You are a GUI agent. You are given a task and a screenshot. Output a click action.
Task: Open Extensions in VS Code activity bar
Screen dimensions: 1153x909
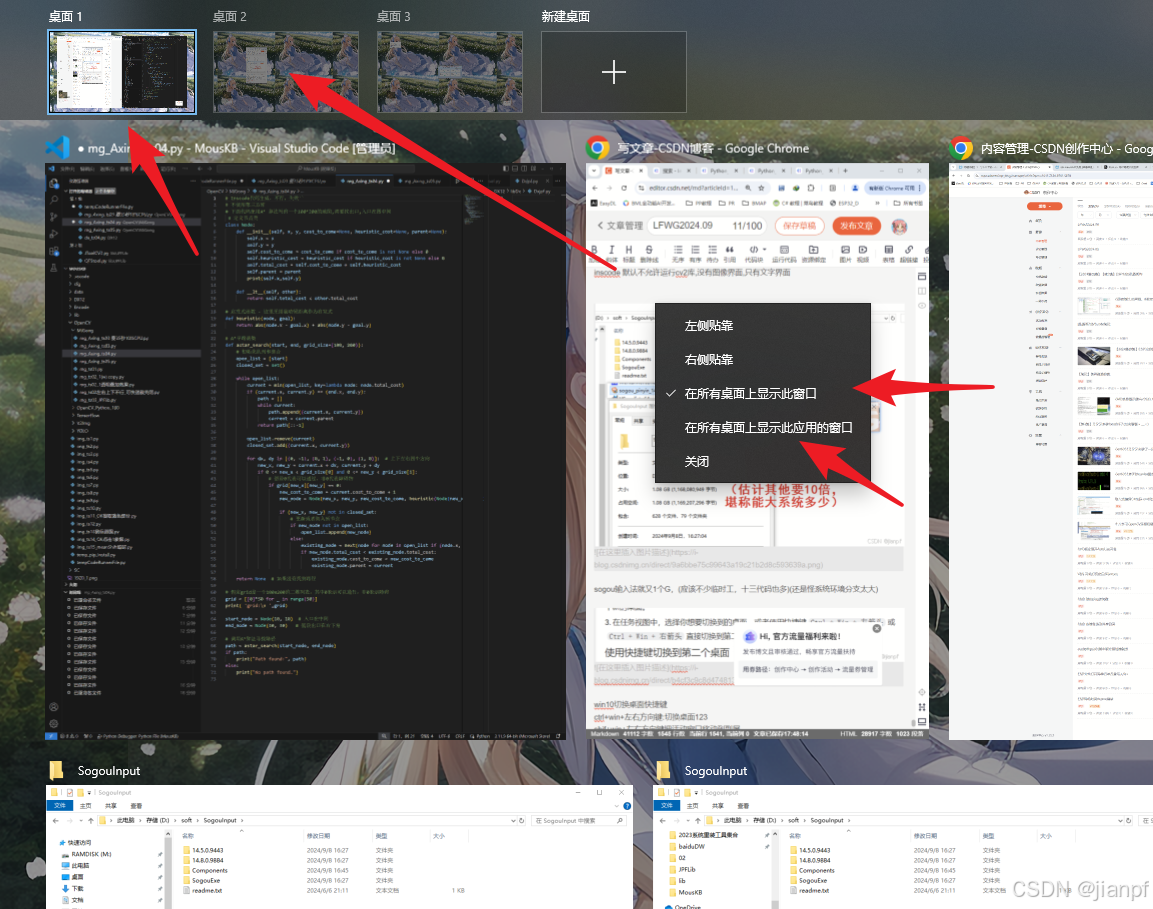[54, 252]
